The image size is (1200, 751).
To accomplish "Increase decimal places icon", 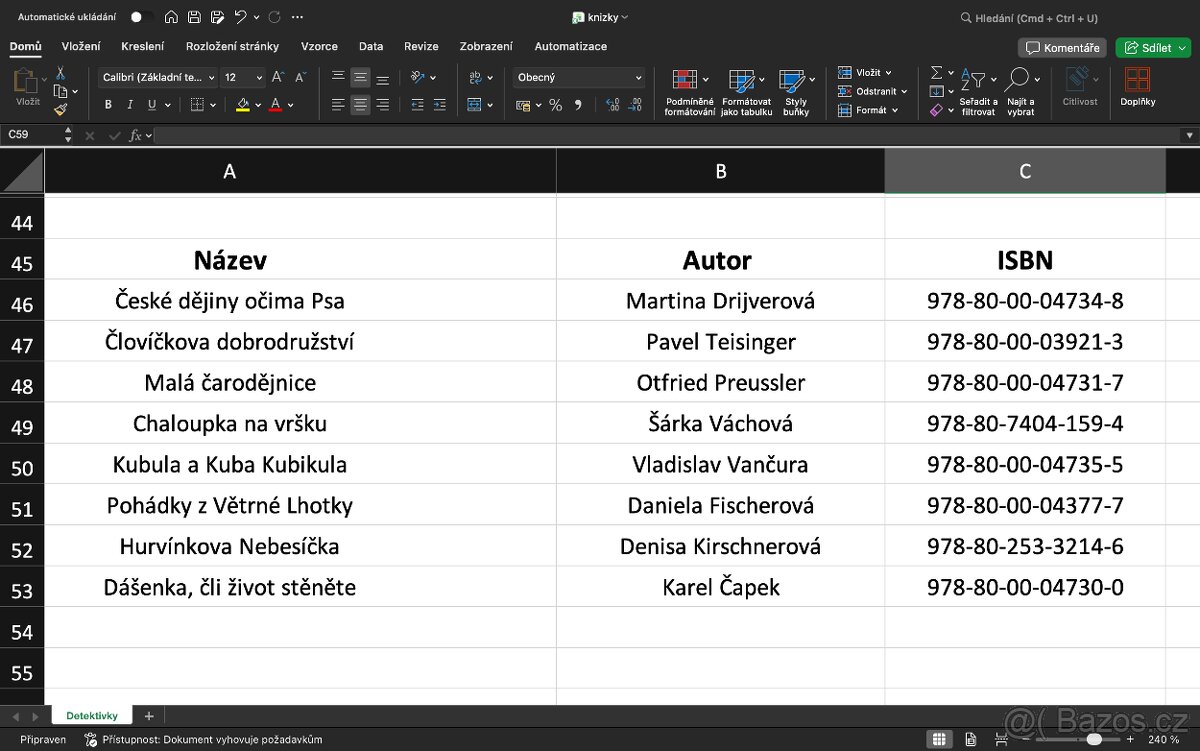I will click(x=611, y=103).
